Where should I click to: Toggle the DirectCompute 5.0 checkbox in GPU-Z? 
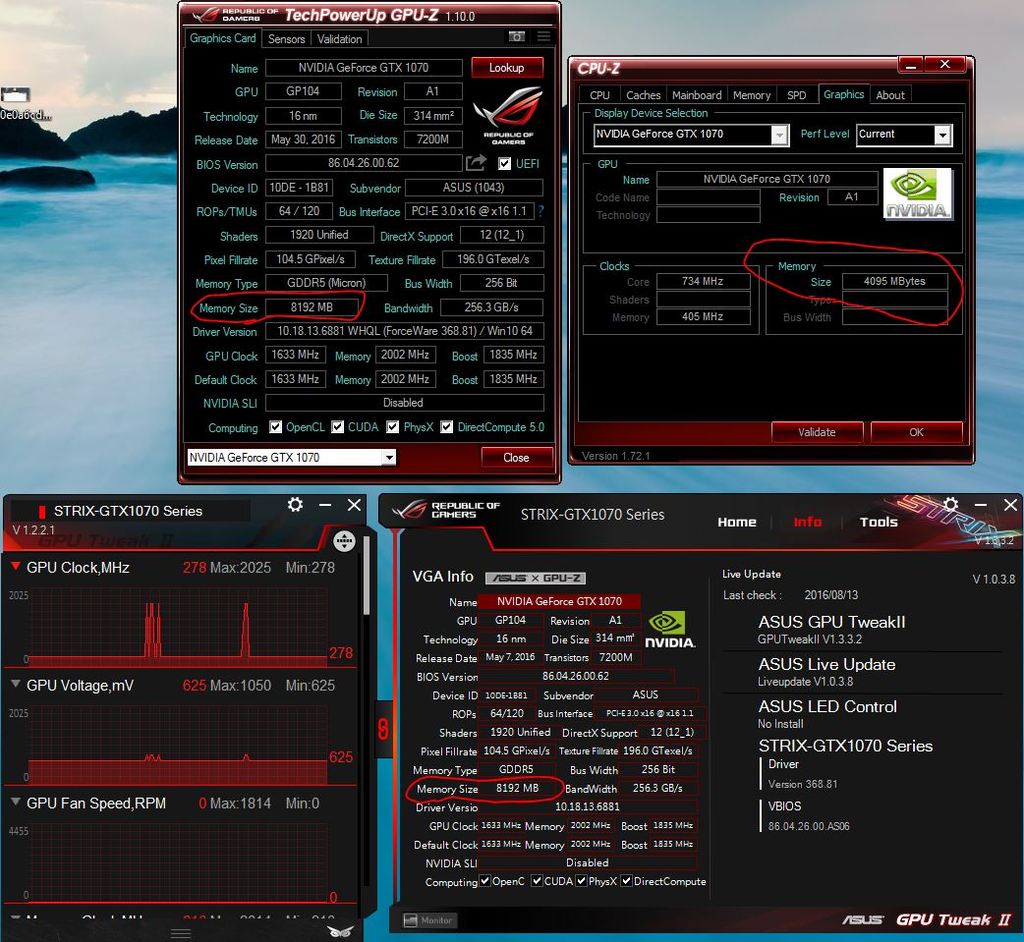[x=447, y=427]
